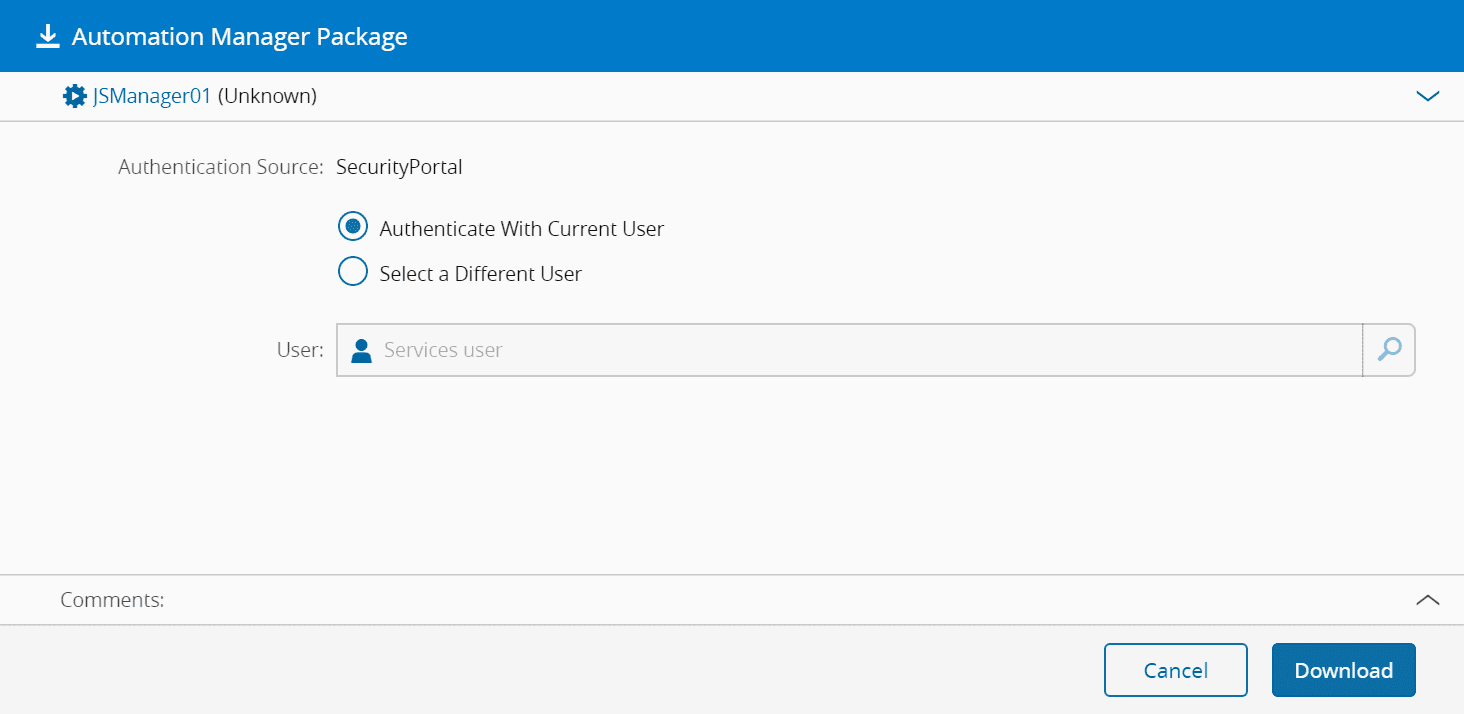The width and height of the screenshot is (1464, 714).
Task: Click the 'Authentication Source:' label
Action: (220, 167)
